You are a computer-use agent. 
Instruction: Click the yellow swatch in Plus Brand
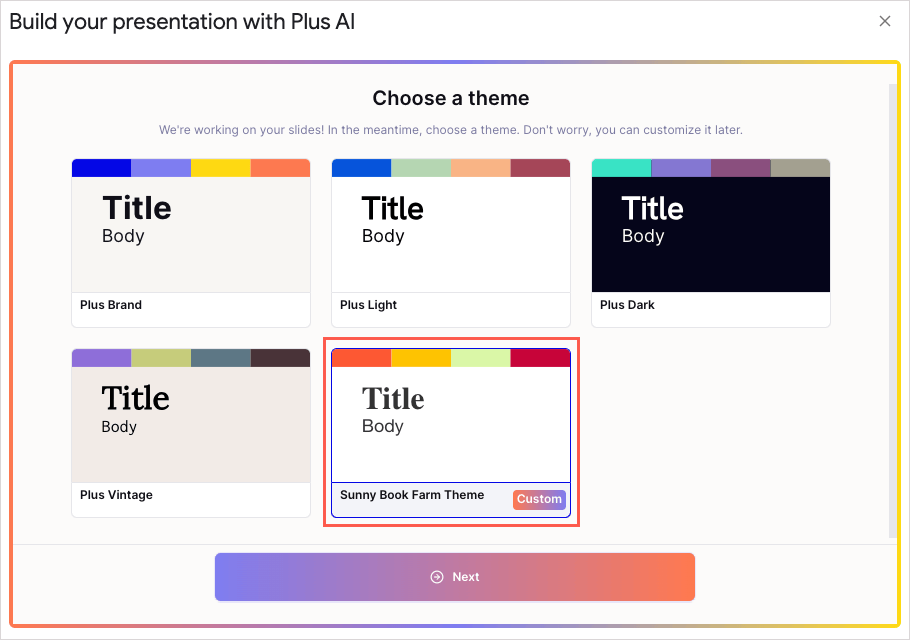pos(221,168)
